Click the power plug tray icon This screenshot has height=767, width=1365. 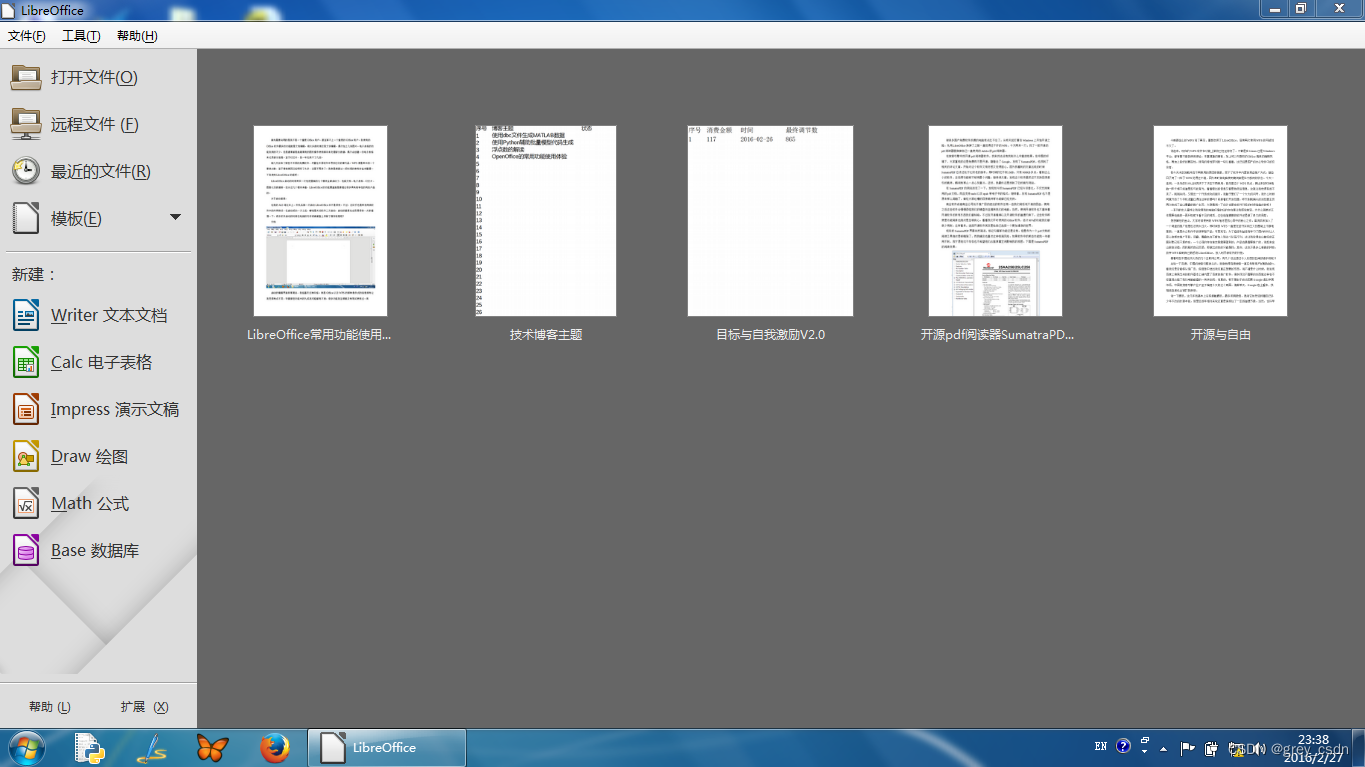click(x=1212, y=748)
